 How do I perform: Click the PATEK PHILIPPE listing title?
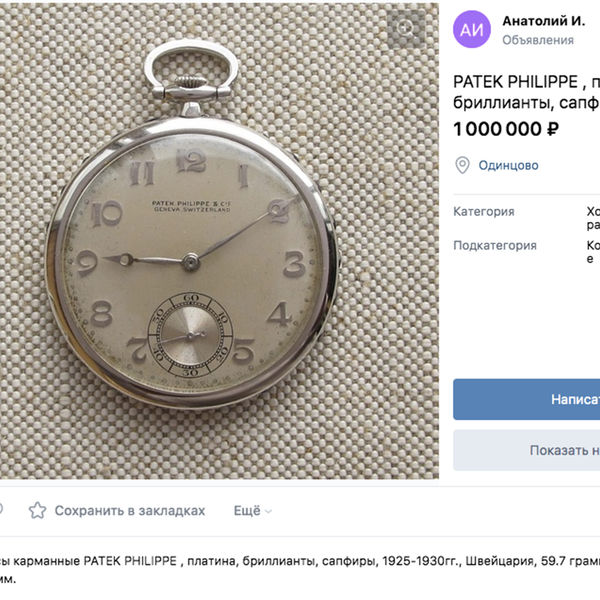(527, 92)
